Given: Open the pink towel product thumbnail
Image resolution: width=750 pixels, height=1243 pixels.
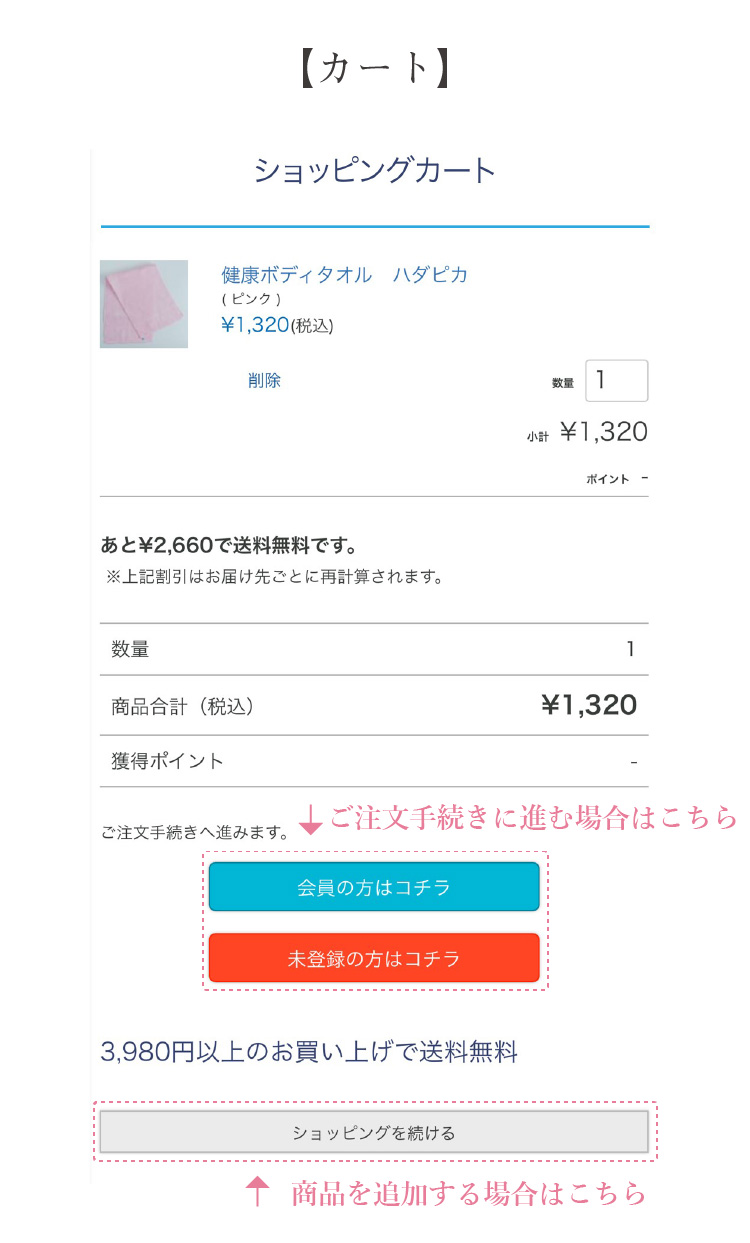Looking at the screenshot, I should [x=144, y=304].
